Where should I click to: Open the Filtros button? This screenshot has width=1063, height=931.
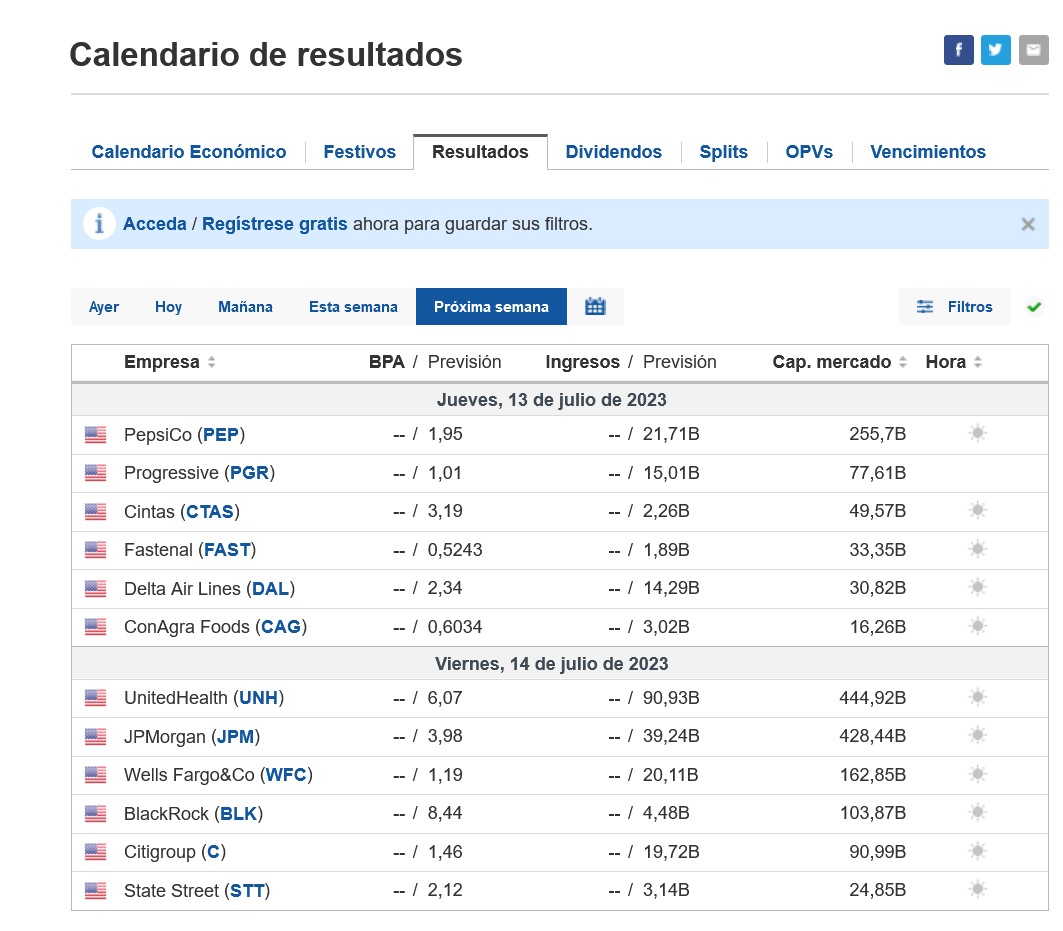click(955, 306)
